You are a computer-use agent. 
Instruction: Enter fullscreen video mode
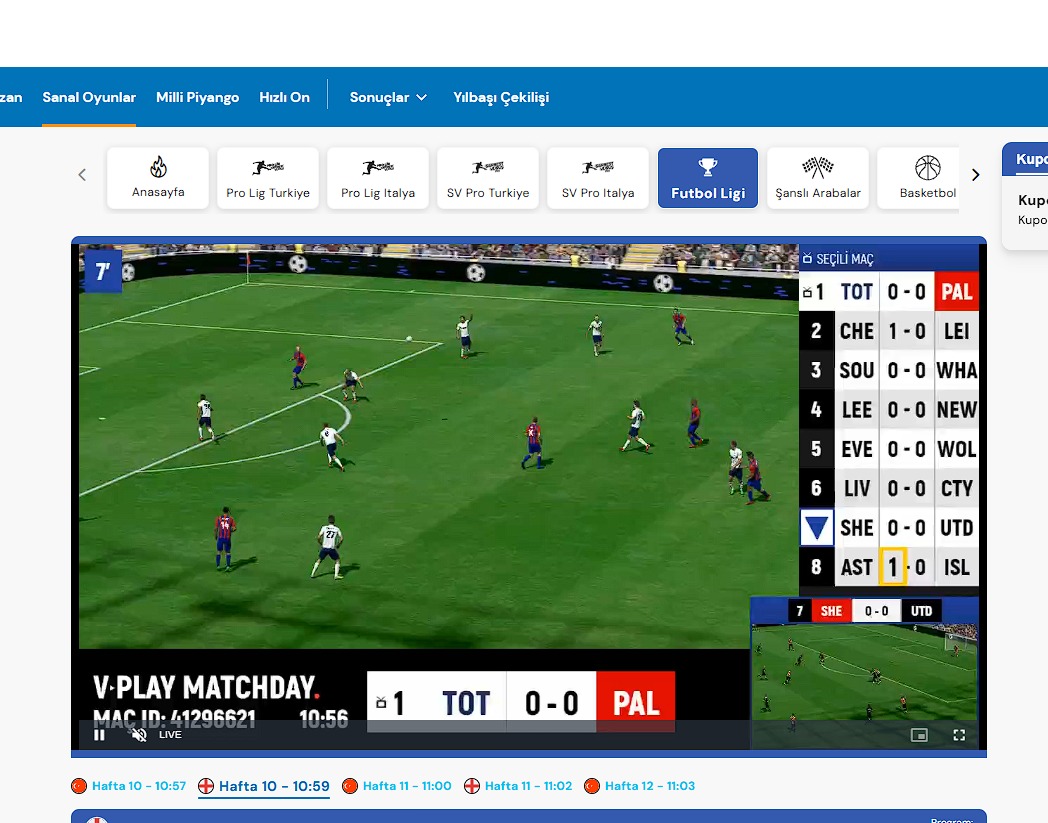point(959,735)
